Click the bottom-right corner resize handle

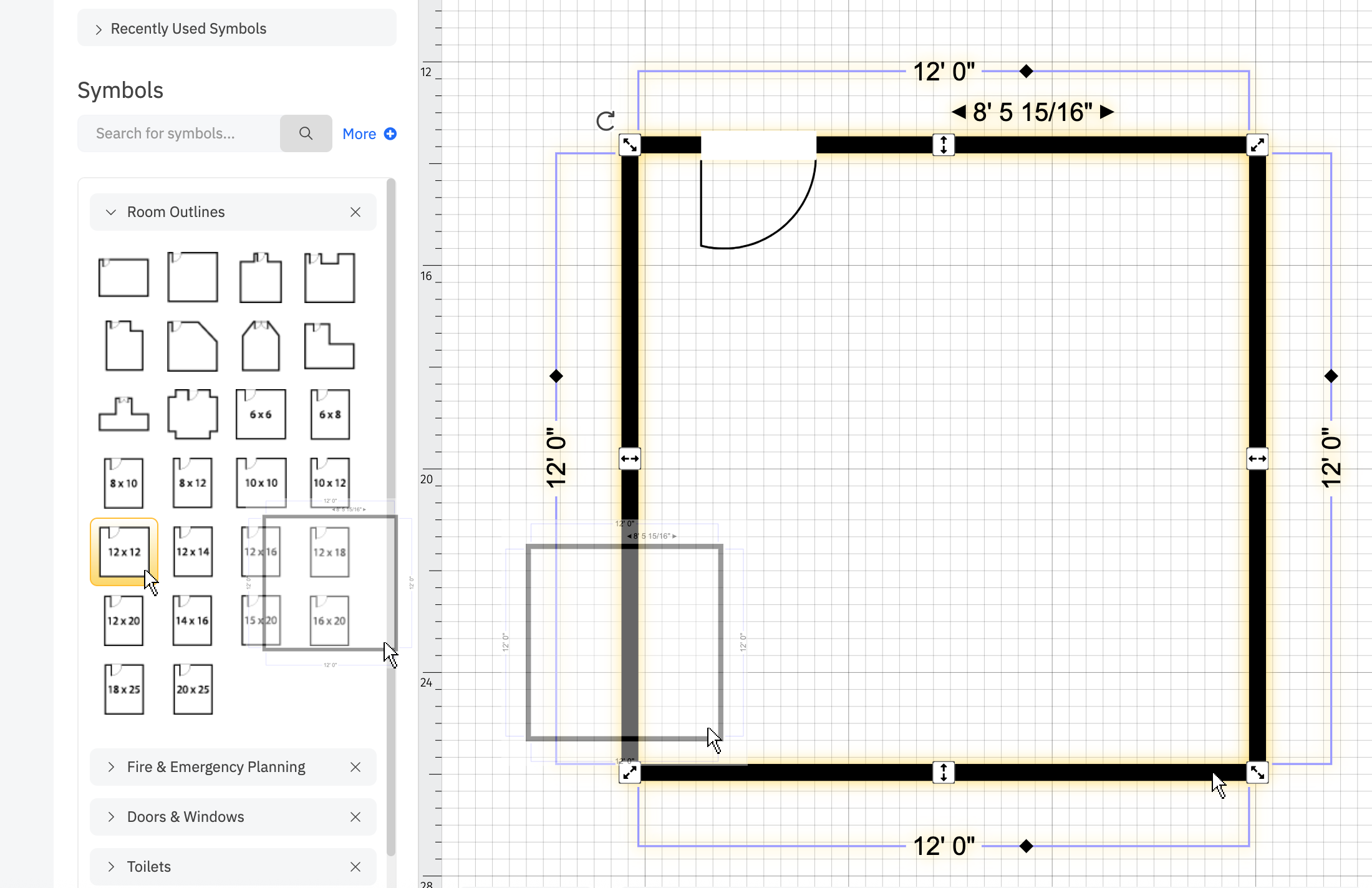(1258, 773)
